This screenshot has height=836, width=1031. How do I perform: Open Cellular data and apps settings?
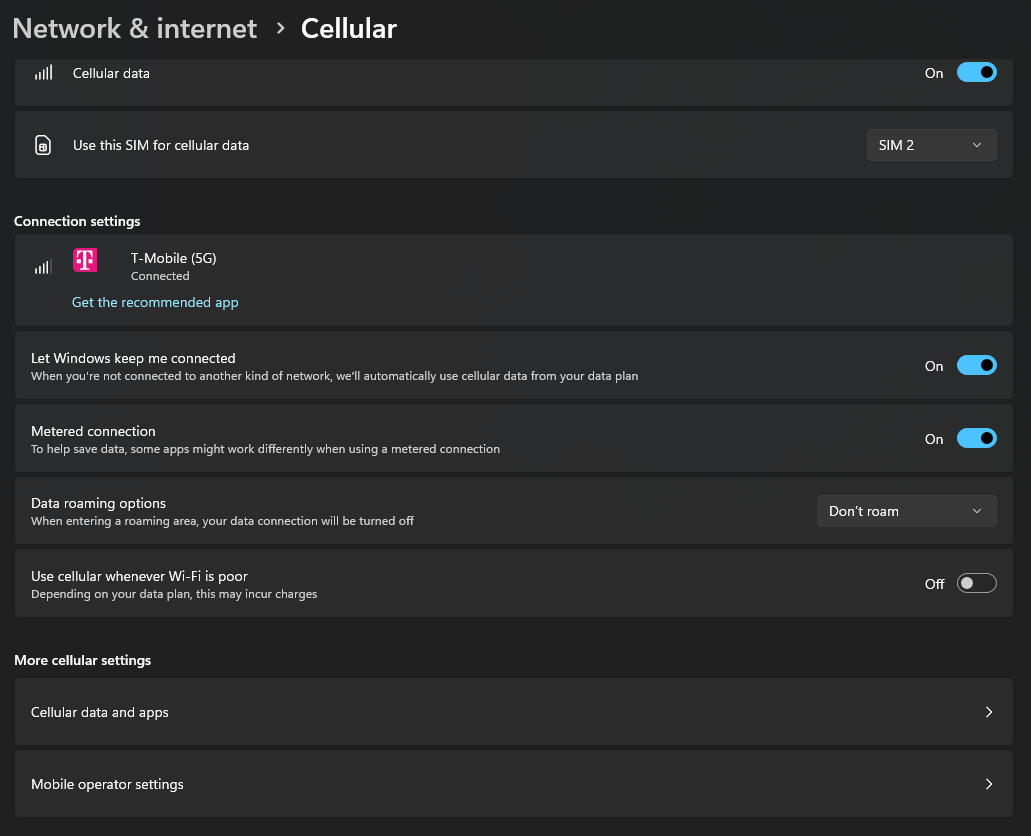tap(100, 713)
